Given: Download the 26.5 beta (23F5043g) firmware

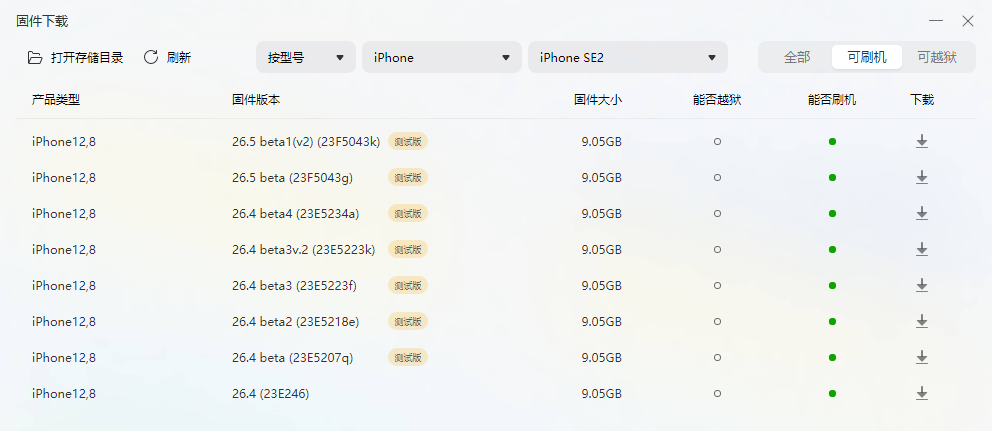Looking at the screenshot, I should click(x=921, y=178).
